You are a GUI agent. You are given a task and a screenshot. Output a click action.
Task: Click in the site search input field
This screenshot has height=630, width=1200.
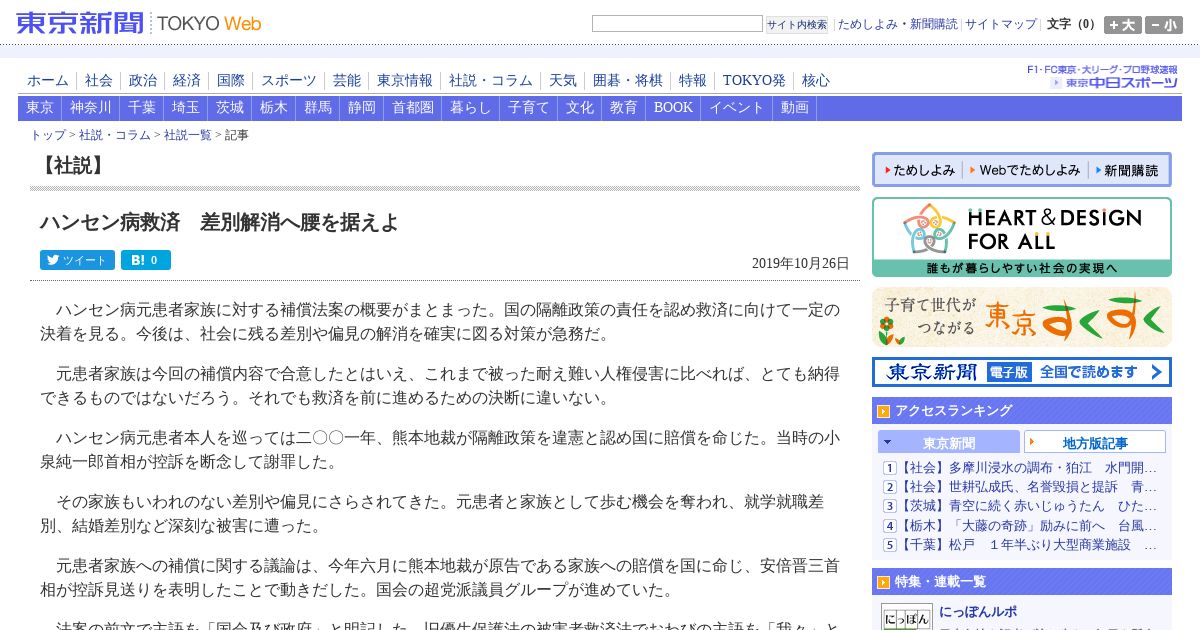point(677,24)
